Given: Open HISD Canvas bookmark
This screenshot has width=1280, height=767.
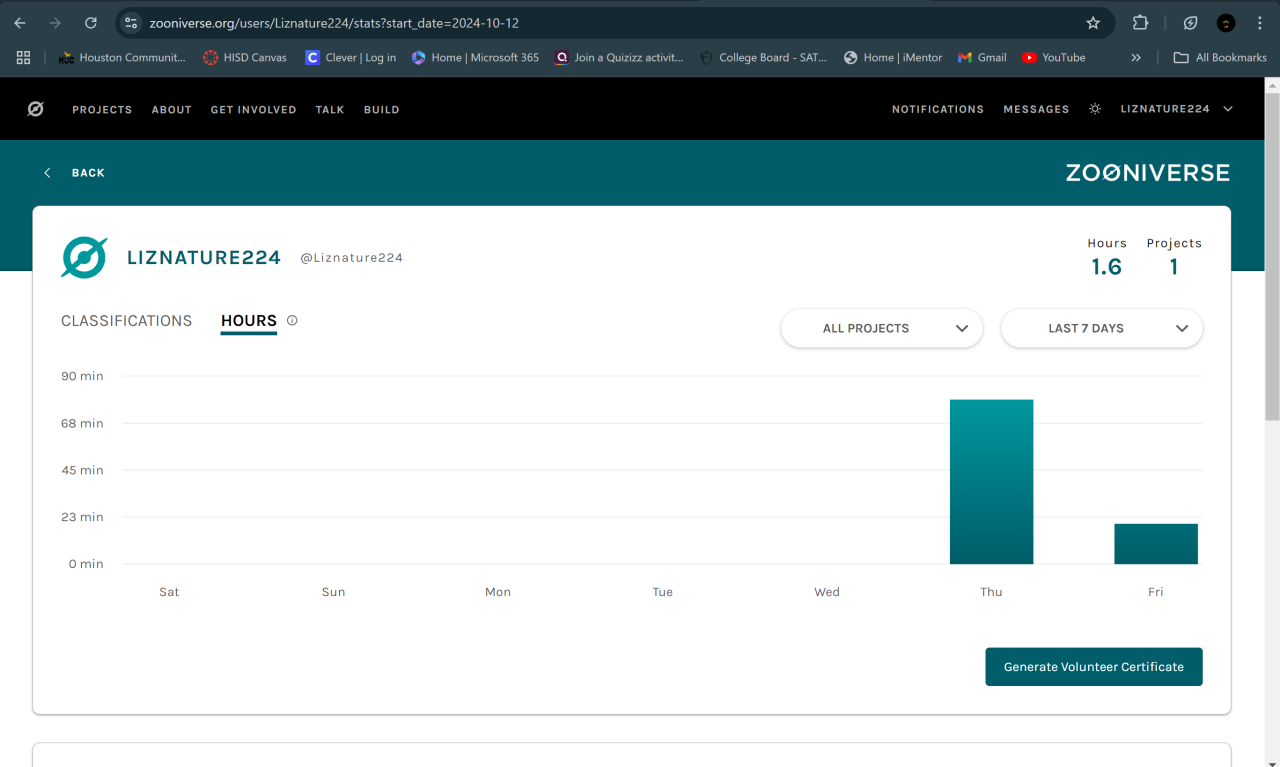Looking at the screenshot, I should pos(245,58).
